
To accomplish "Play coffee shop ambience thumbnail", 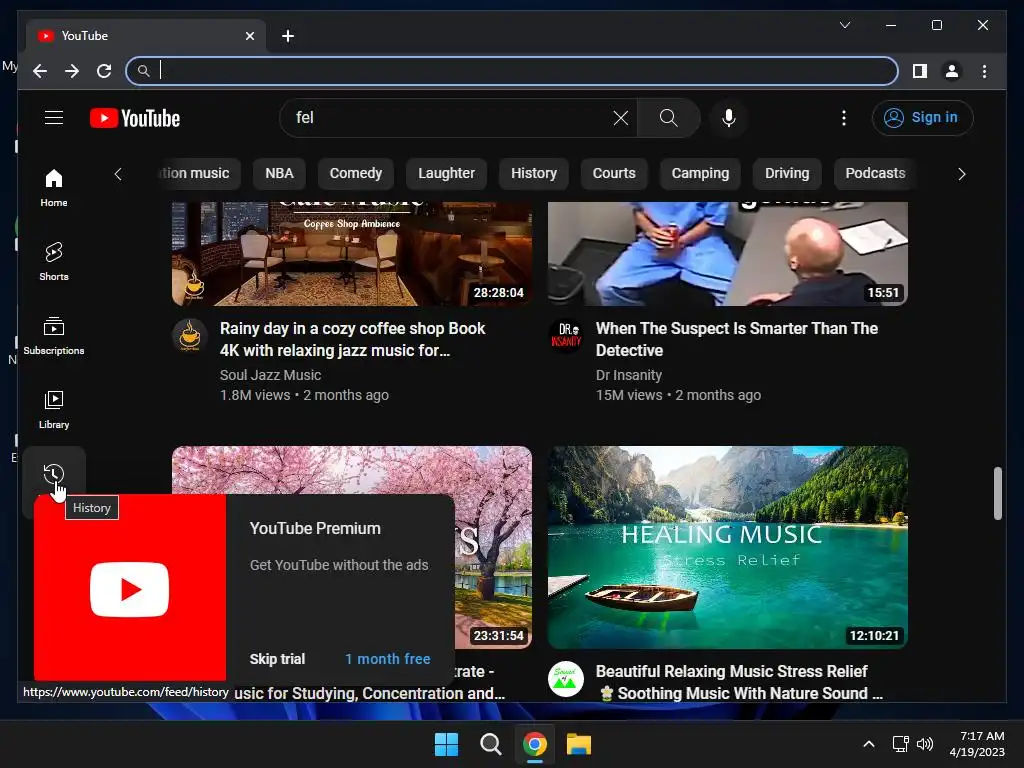I will tap(351, 254).
